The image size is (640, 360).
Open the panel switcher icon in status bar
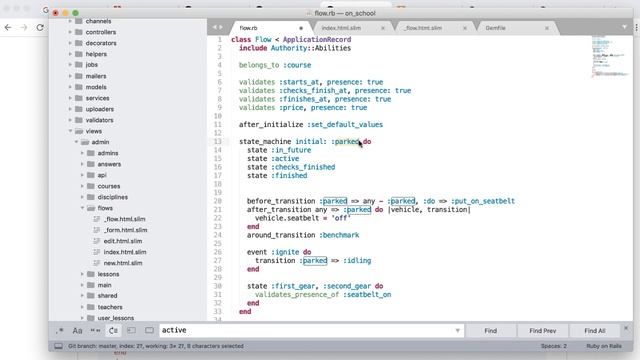coord(58,346)
